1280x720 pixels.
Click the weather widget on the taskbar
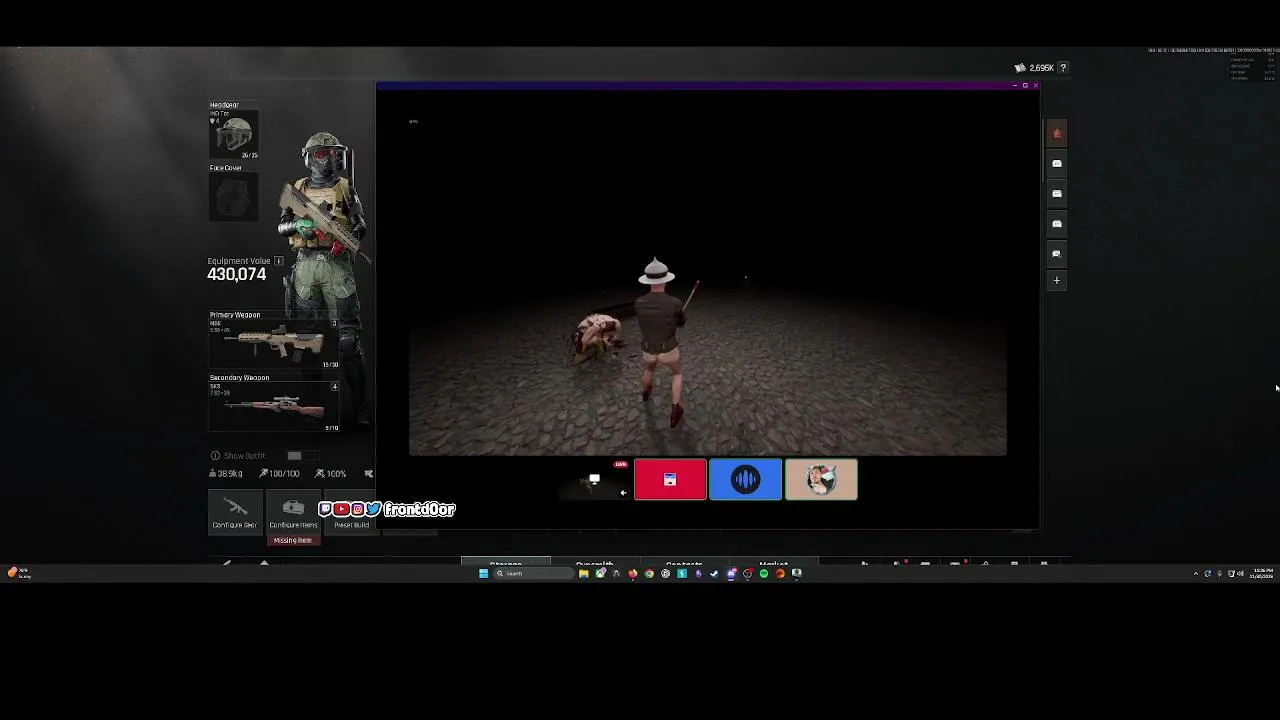[x=19, y=573]
